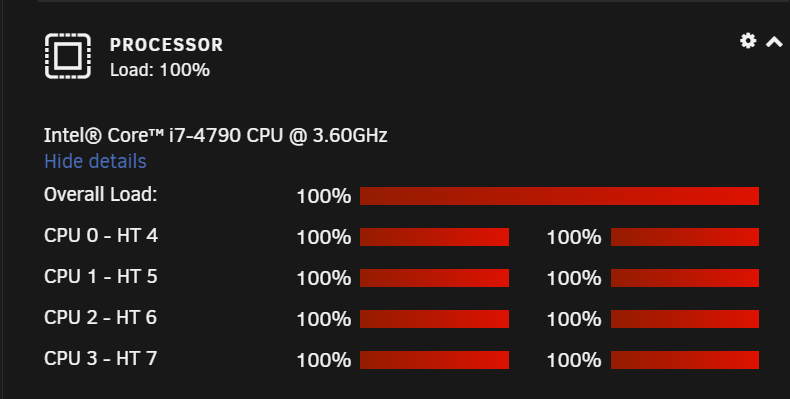Click the CPU 2 load bar
The height and width of the screenshot is (399, 790).
[434, 319]
